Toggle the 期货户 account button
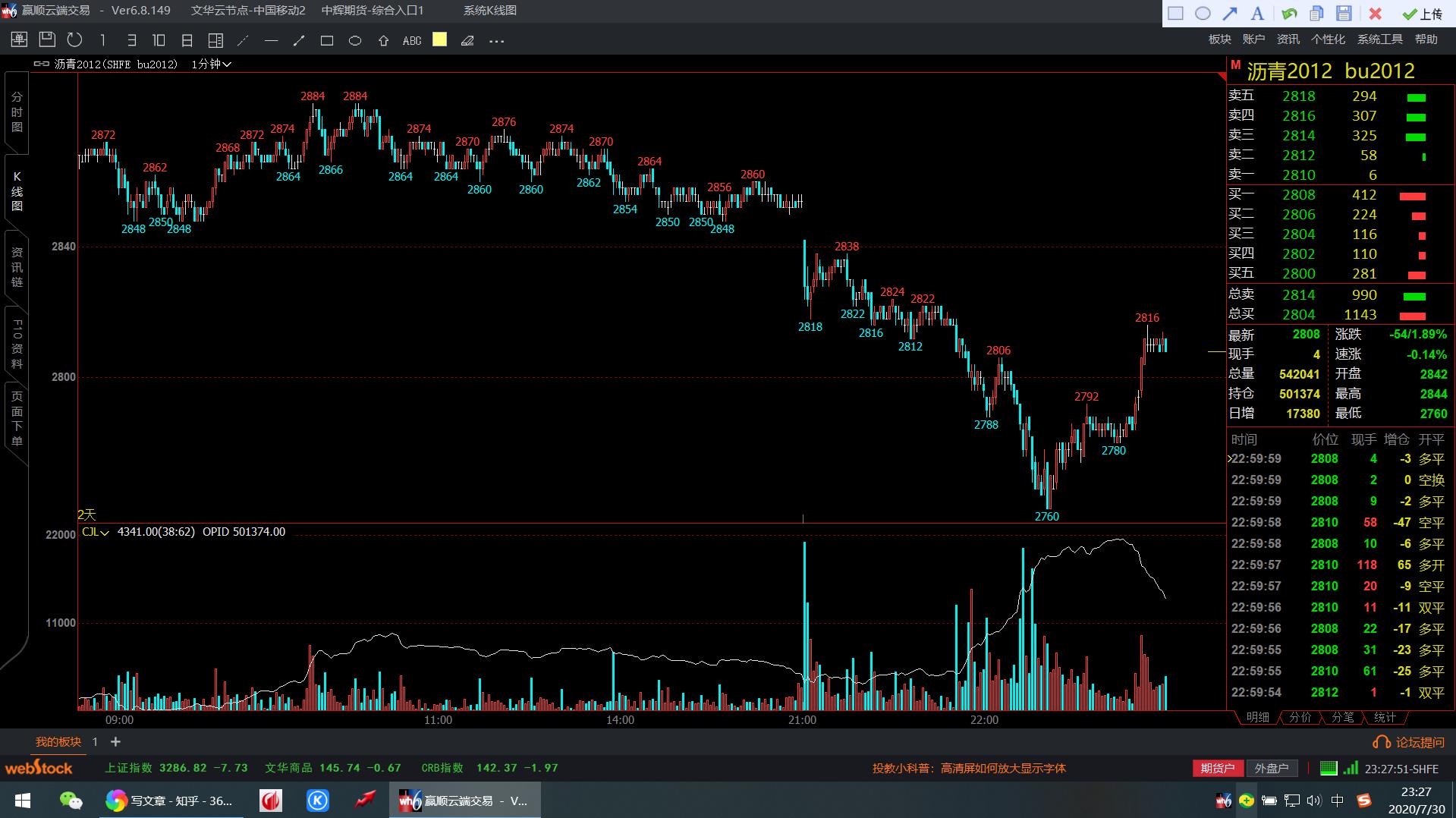This screenshot has width=1456, height=818. [1218, 768]
